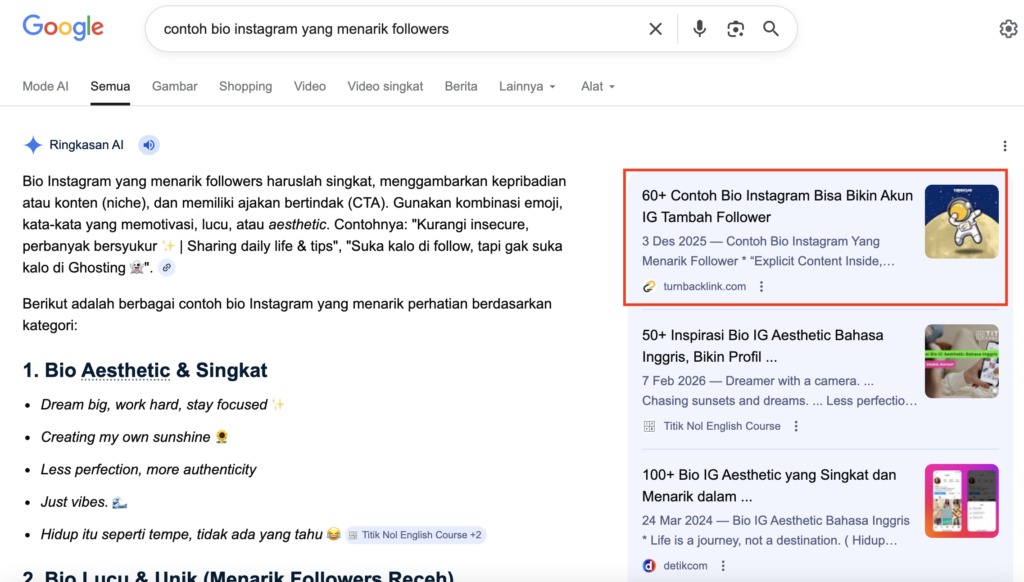The image size is (1024, 582).
Task: Click turnbacklink.com favicon
Action: [648, 286]
